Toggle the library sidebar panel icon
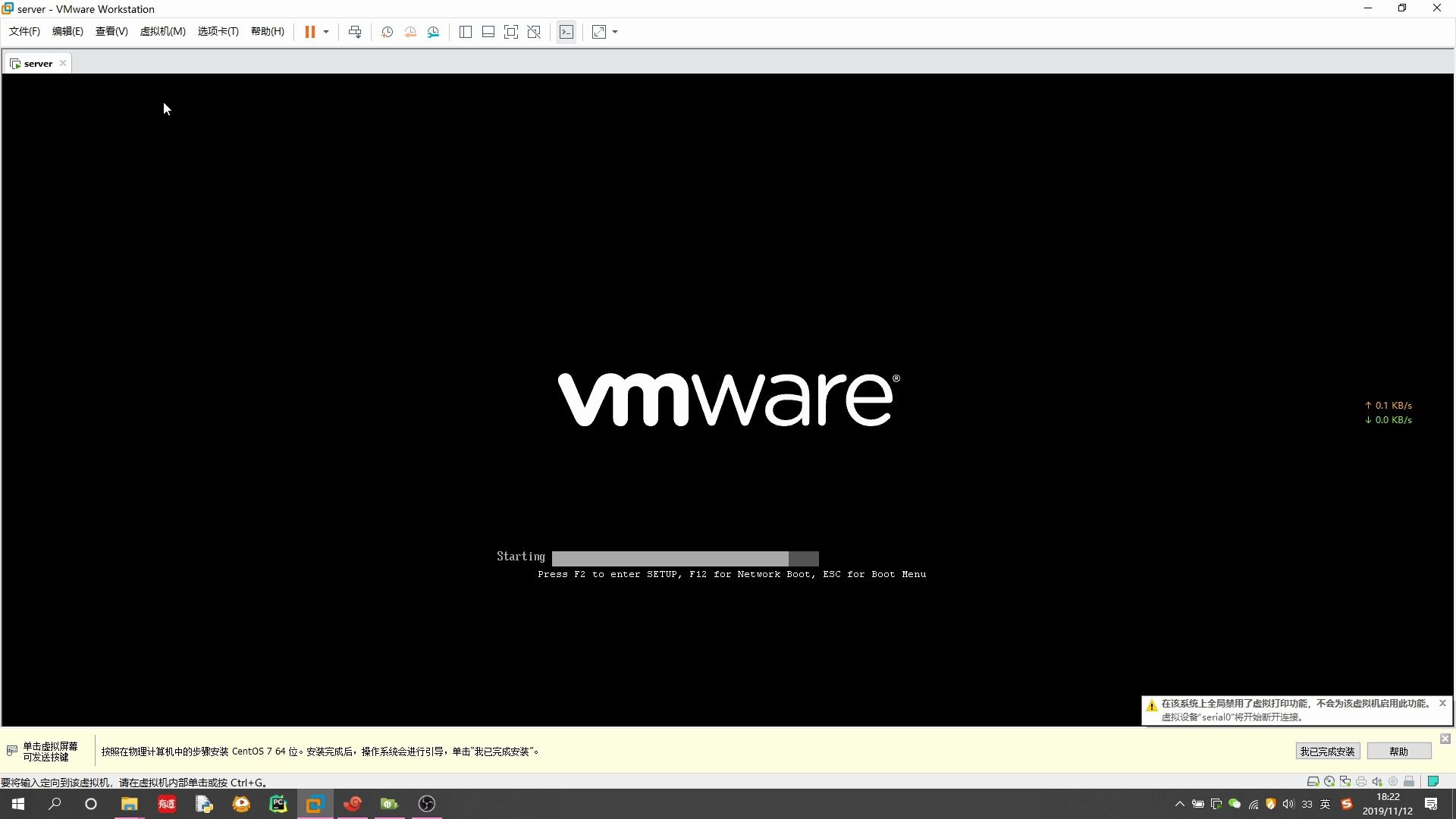 466,32
